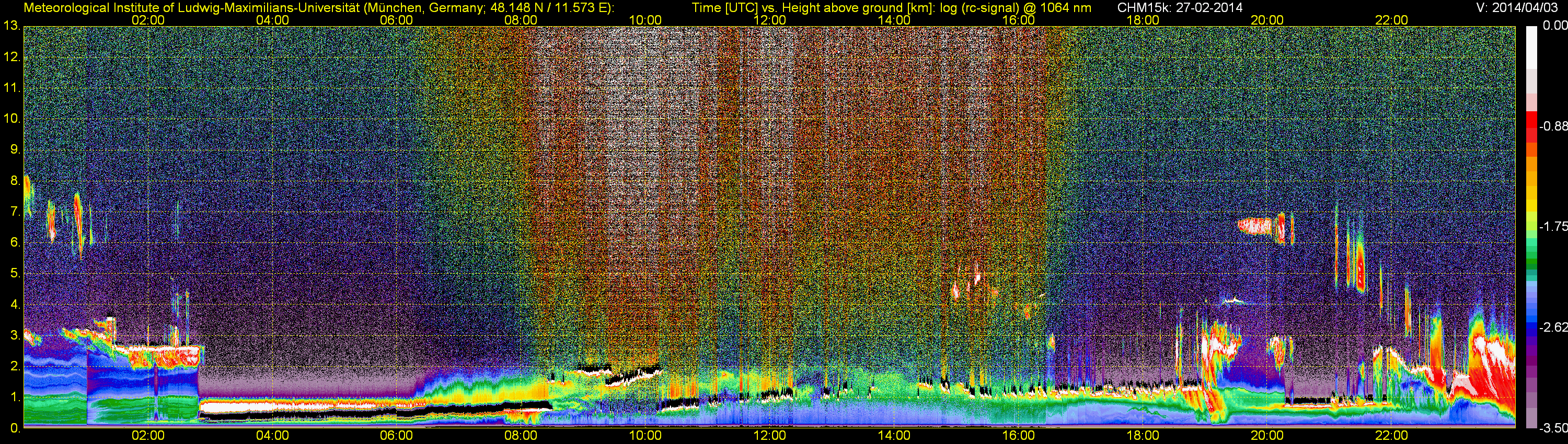Click the 0.00 colorbar scale value
1568x444 pixels.
point(1556,26)
